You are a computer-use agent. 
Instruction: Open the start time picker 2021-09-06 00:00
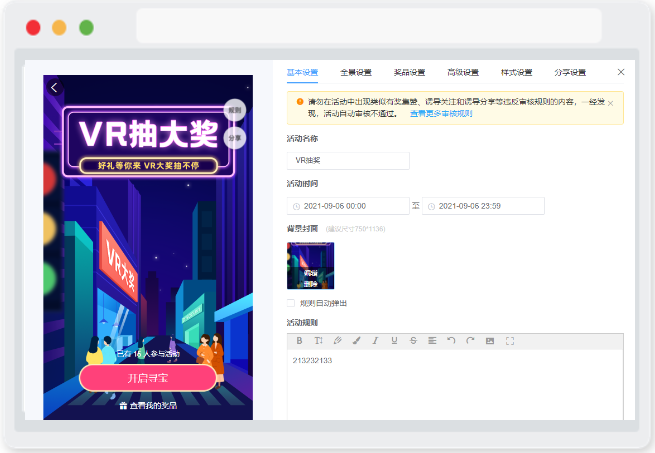[x=348, y=206]
